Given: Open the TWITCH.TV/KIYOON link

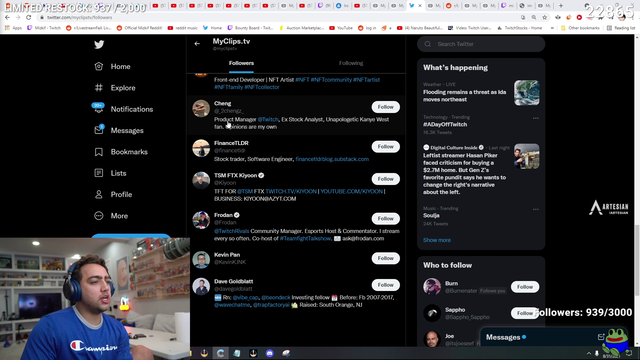Looking at the screenshot, I should click(x=291, y=191).
